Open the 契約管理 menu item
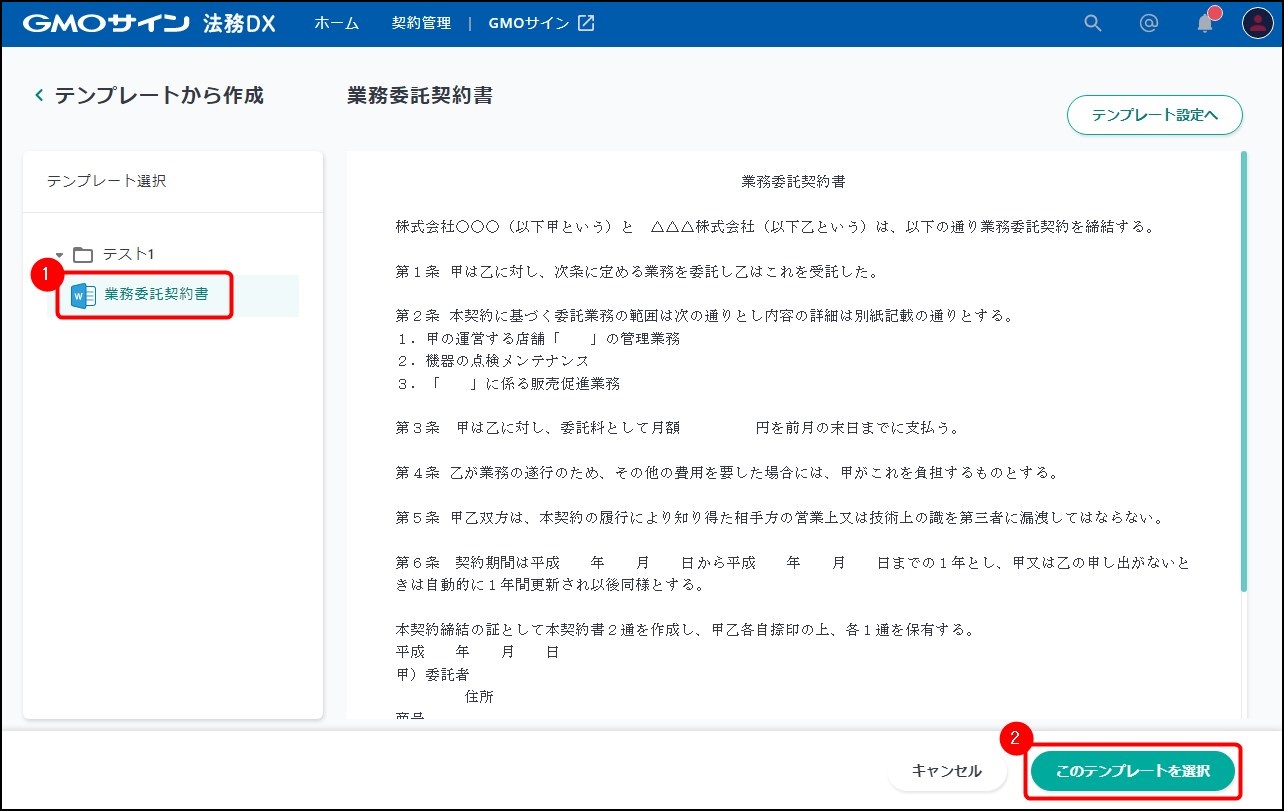 tap(421, 23)
